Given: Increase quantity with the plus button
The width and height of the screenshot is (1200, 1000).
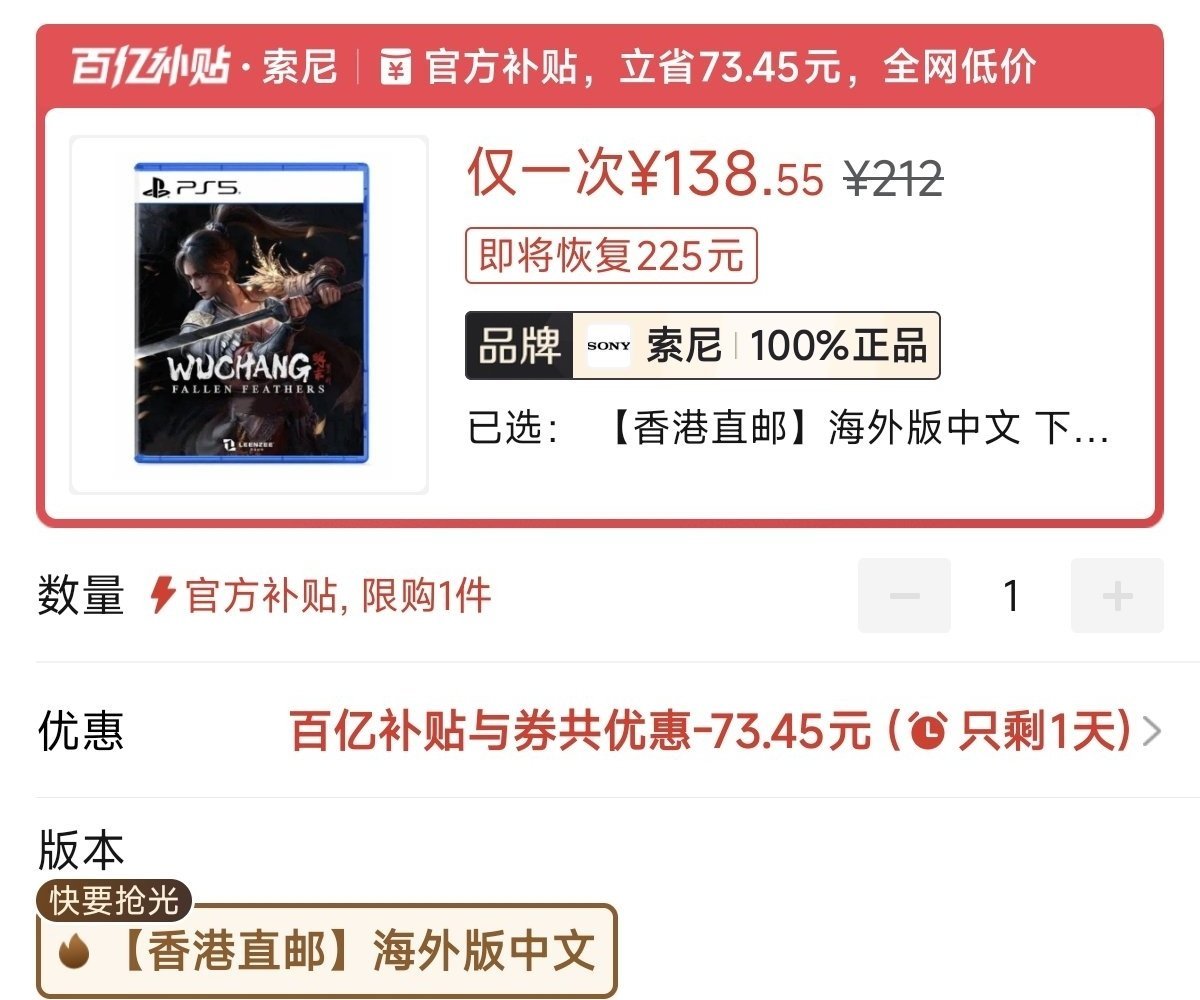Looking at the screenshot, I should pos(1117,596).
